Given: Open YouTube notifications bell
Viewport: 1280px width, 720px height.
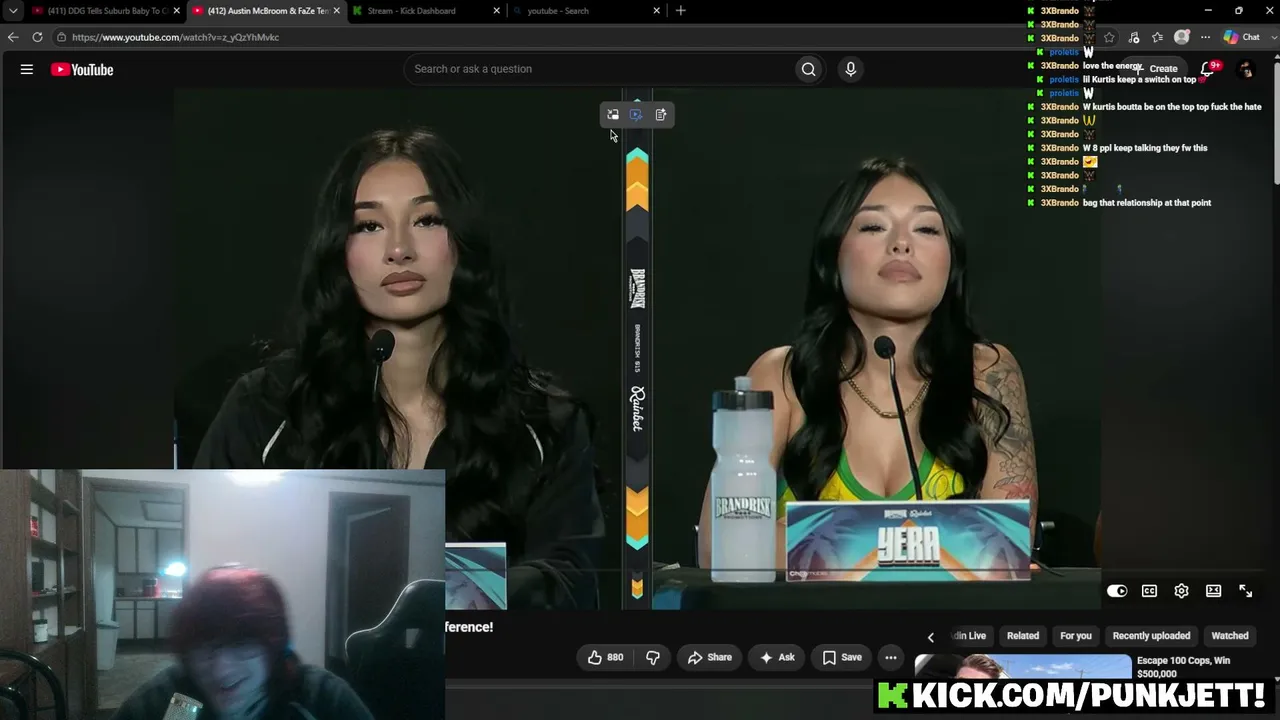Looking at the screenshot, I should coord(1208,69).
